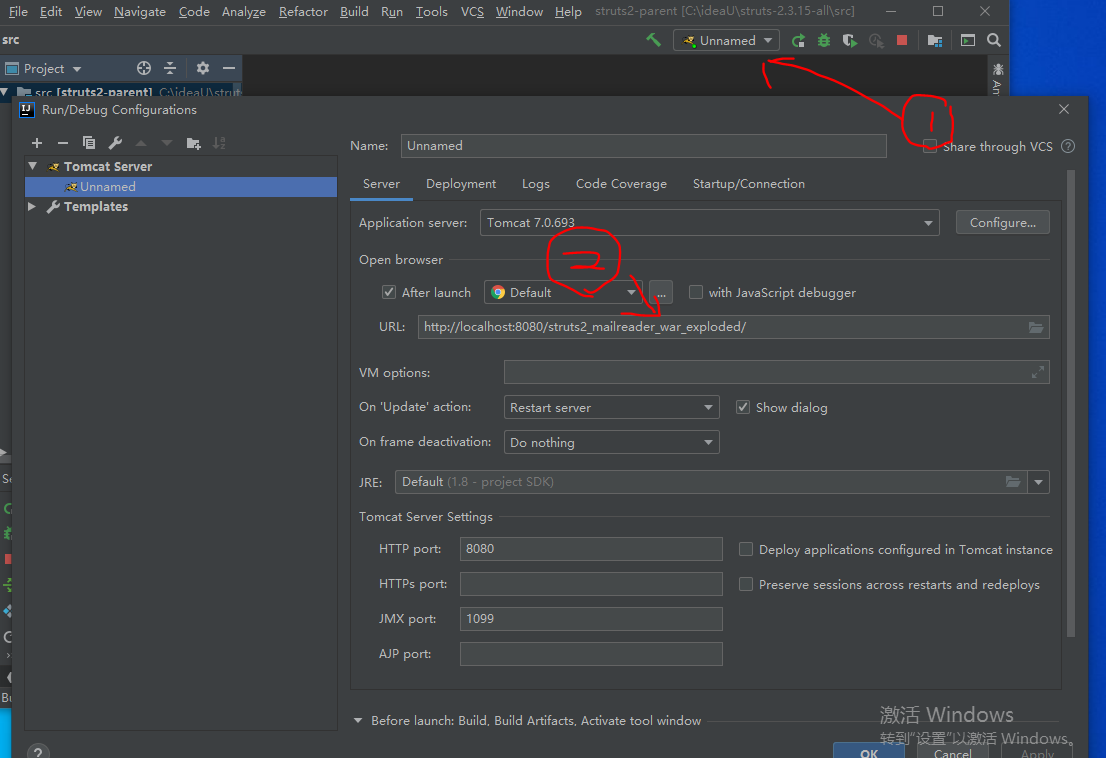Start debugging with the green bug icon
Image resolution: width=1106 pixels, height=758 pixels.
[x=824, y=41]
